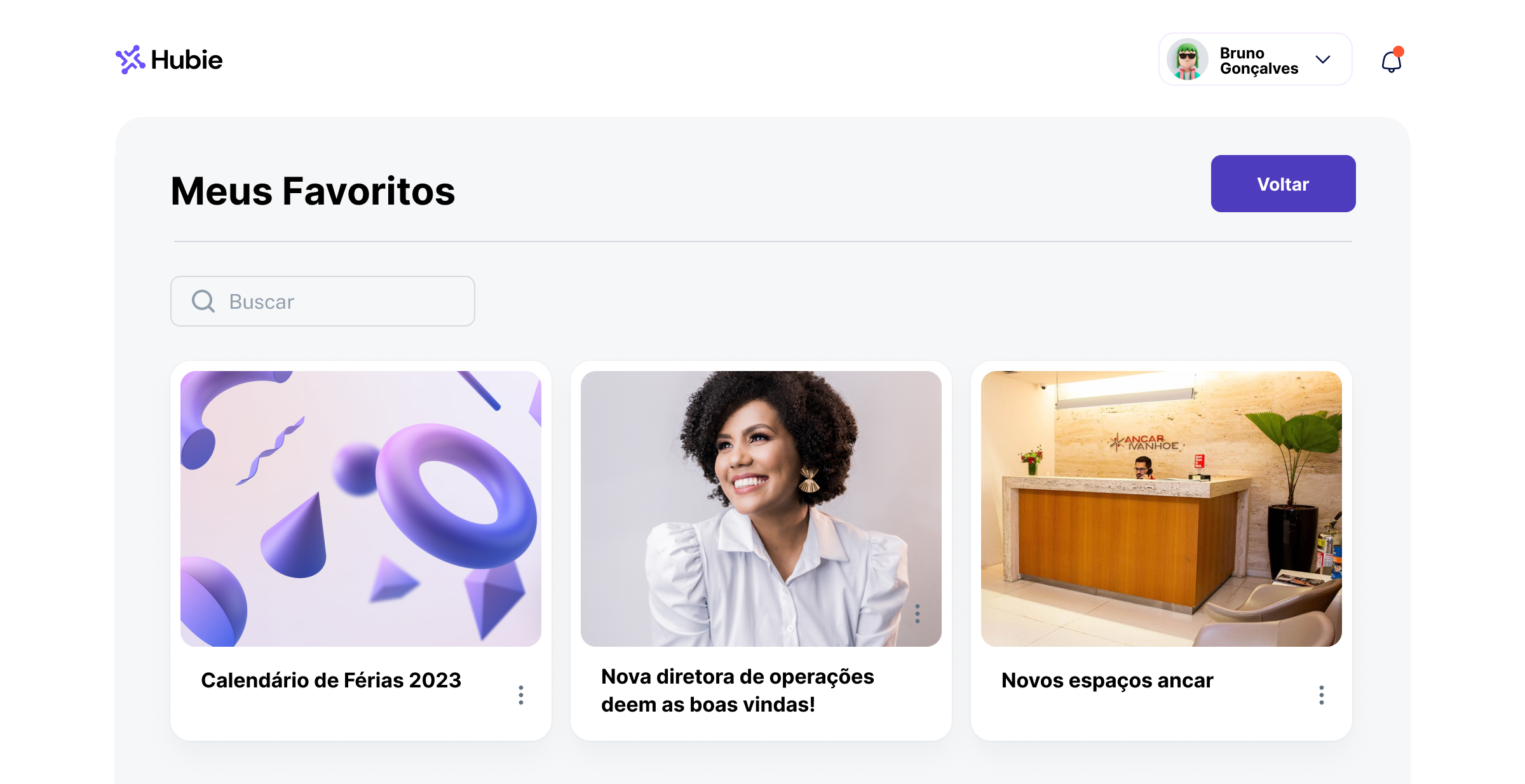
Task: Click the Voltar button
Action: point(1283,184)
